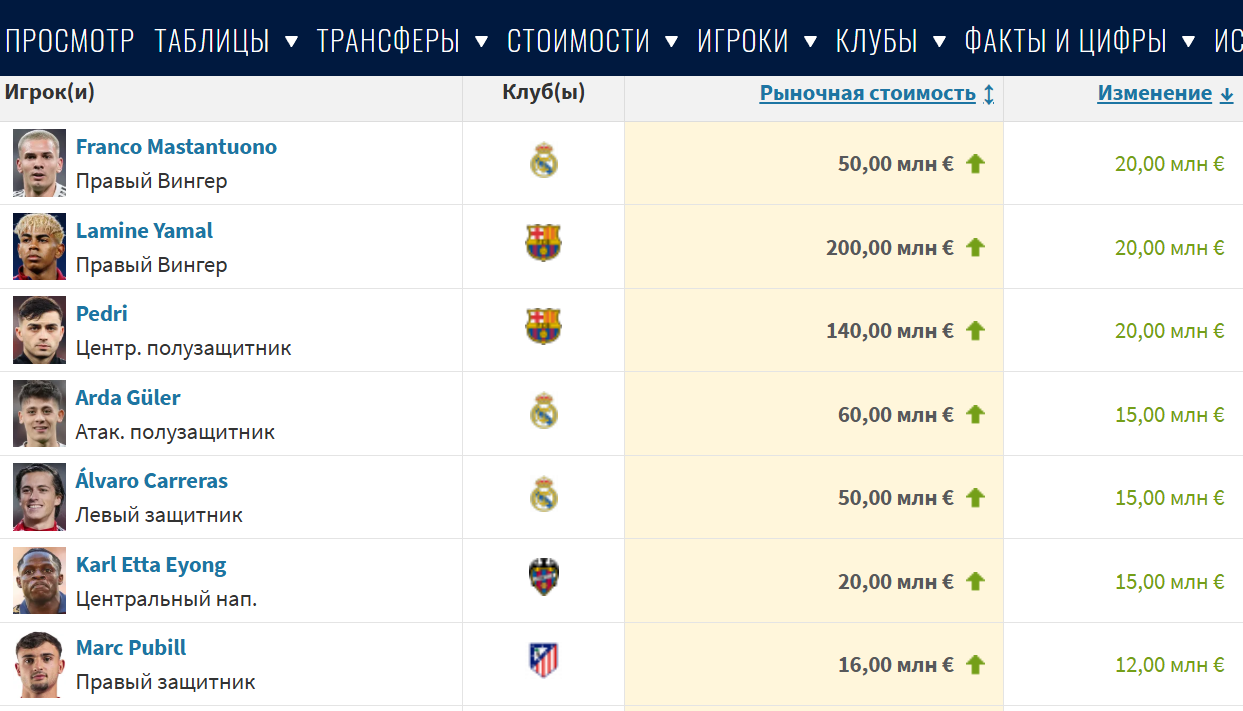Viewport: 1243px width, 711px height.
Task: Click Barcelona crest next to Lamine Yamal
Action: (x=543, y=244)
